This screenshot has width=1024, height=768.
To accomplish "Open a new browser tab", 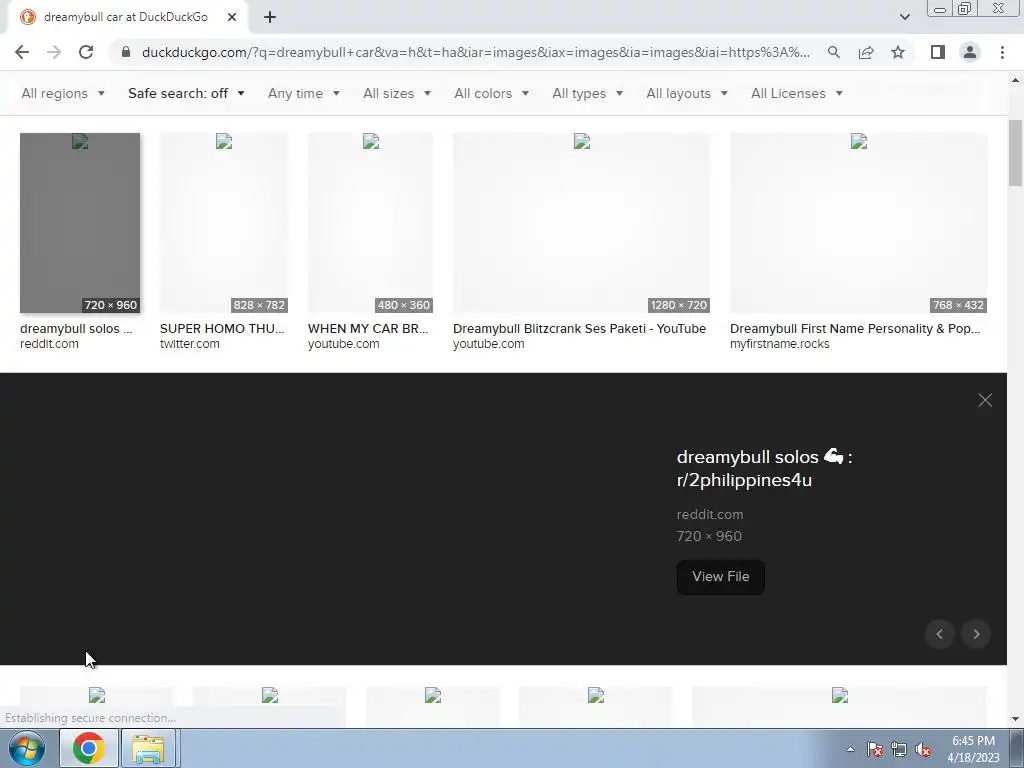I will 270,17.
